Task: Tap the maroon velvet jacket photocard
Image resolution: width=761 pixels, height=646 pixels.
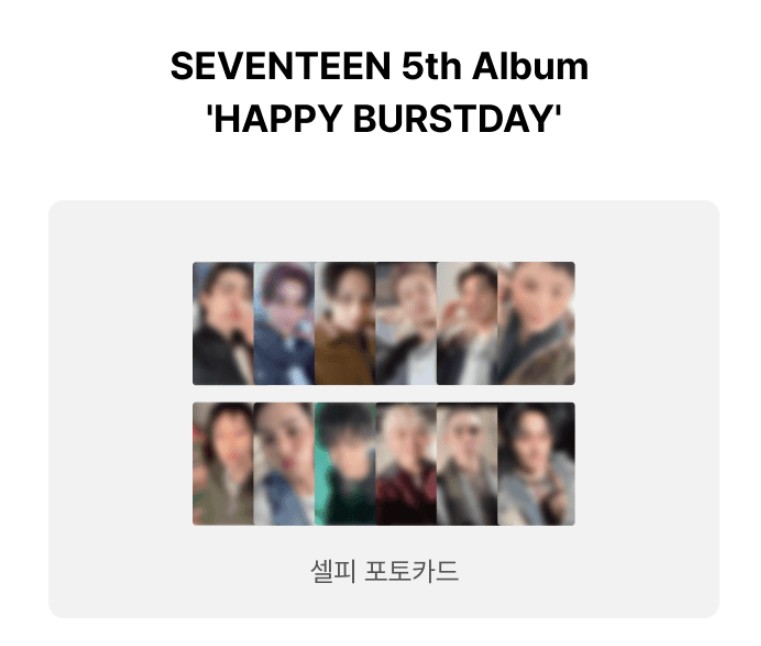Action: pyautogui.click(x=407, y=464)
